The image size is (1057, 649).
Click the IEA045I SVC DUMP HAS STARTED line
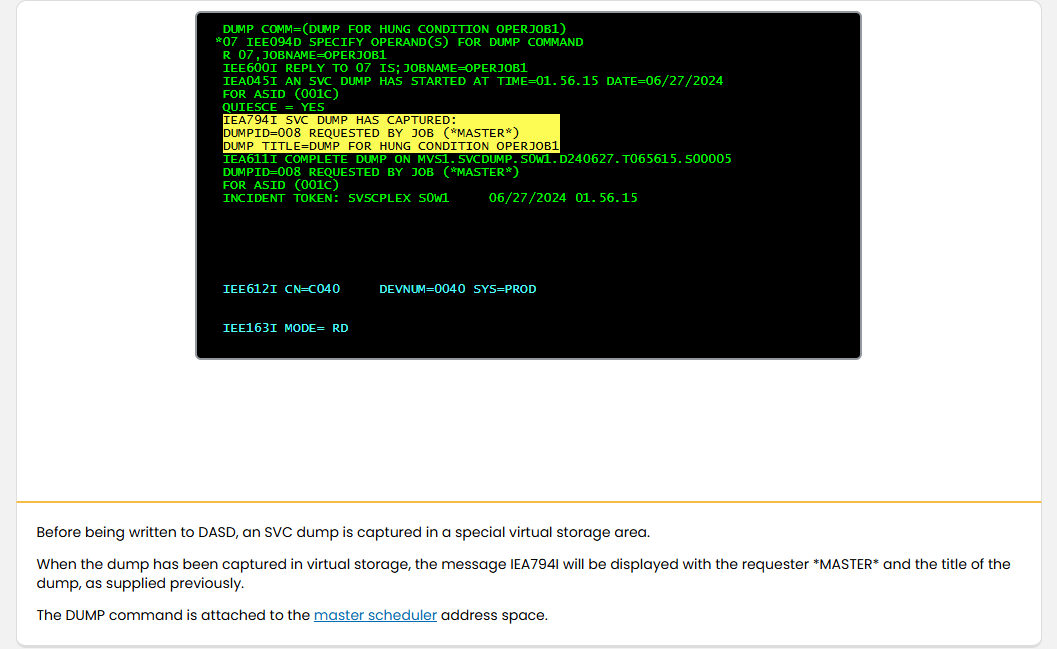473,81
